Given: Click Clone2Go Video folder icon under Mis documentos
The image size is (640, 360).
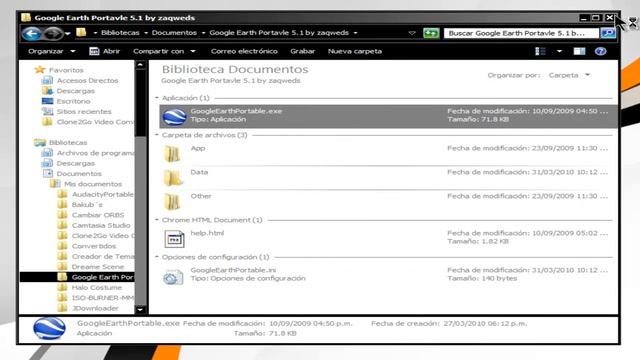Looking at the screenshot, I should (62, 236).
